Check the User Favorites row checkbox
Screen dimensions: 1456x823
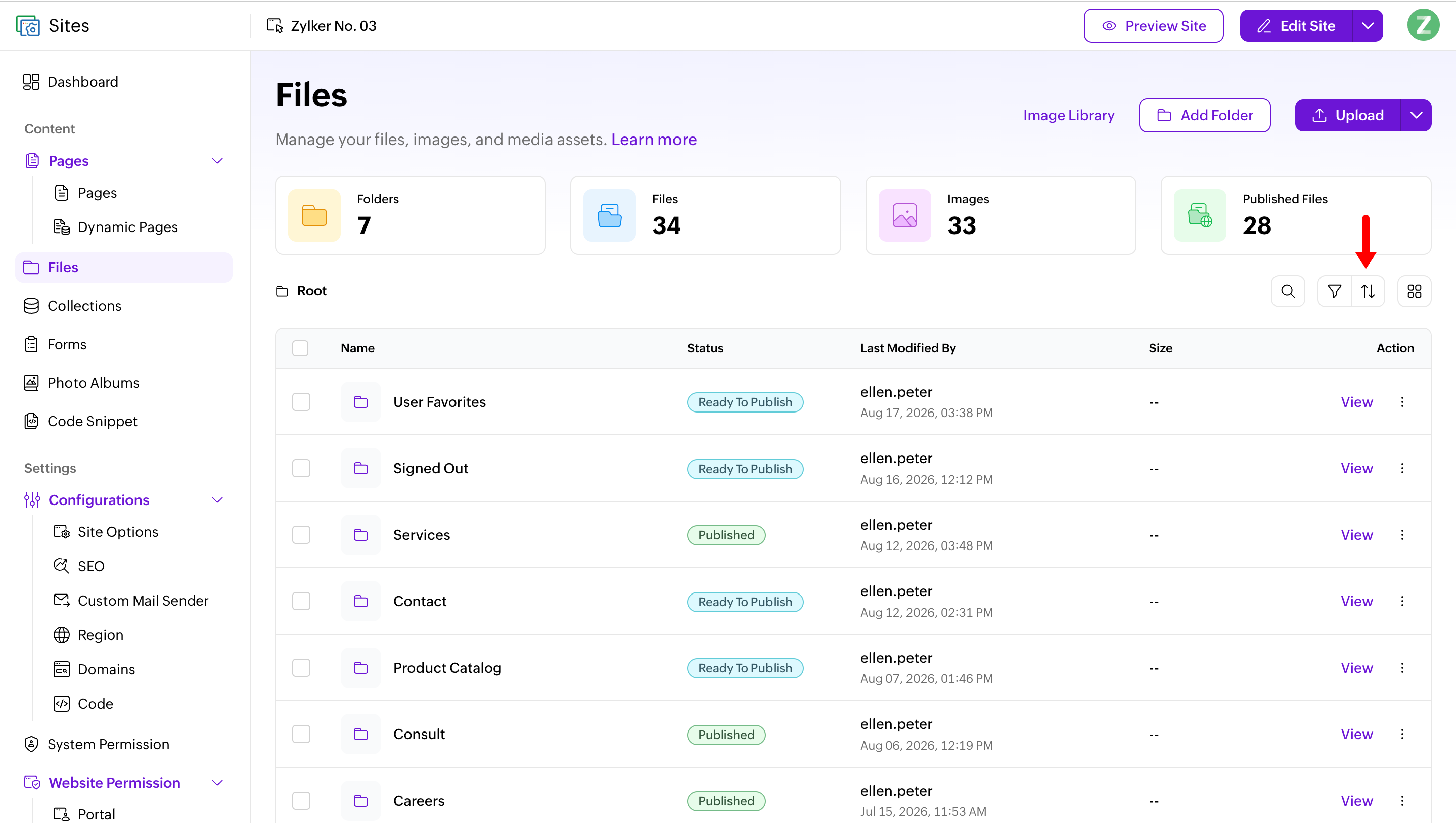[x=301, y=402]
